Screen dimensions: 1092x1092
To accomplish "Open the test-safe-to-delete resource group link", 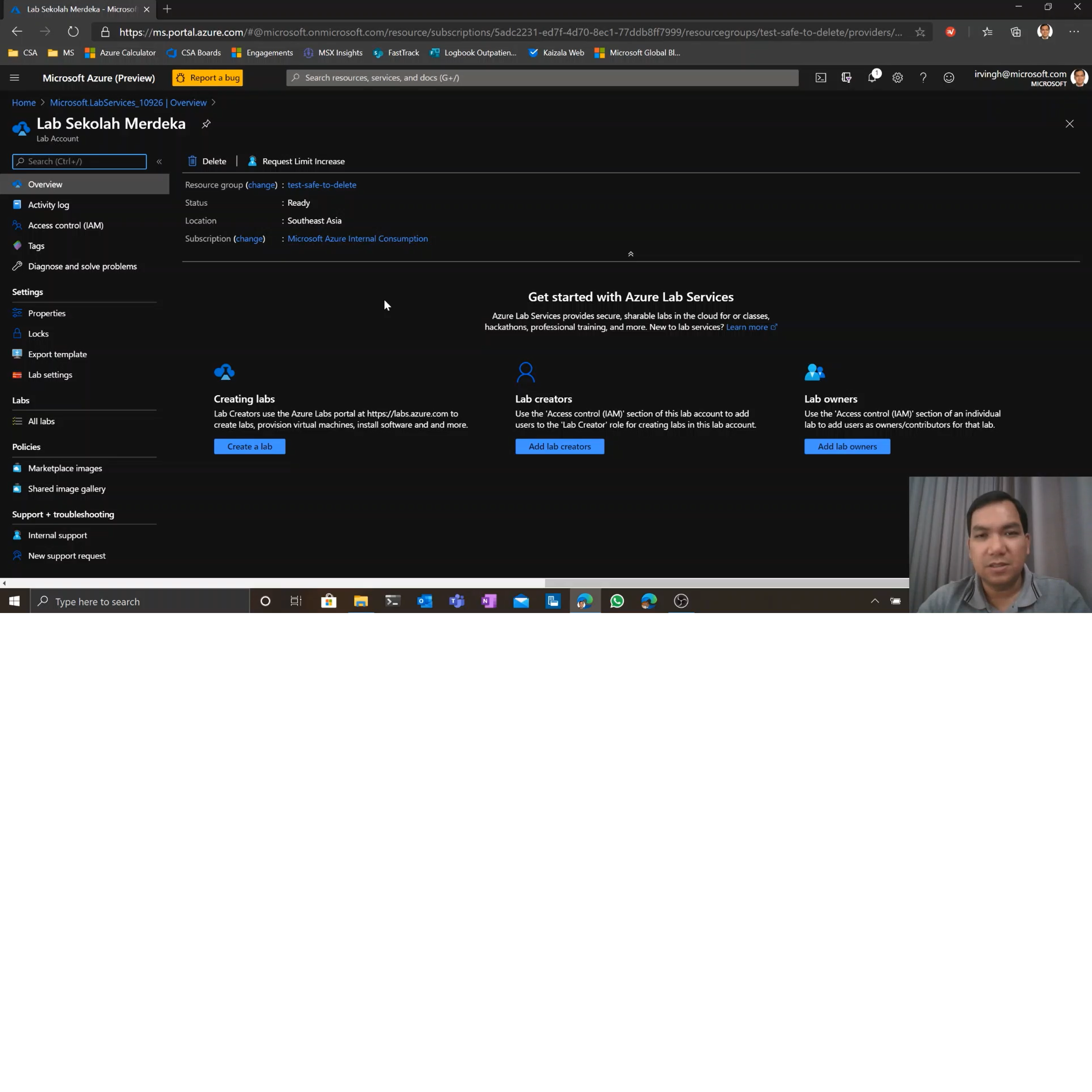I will [x=321, y=185].
